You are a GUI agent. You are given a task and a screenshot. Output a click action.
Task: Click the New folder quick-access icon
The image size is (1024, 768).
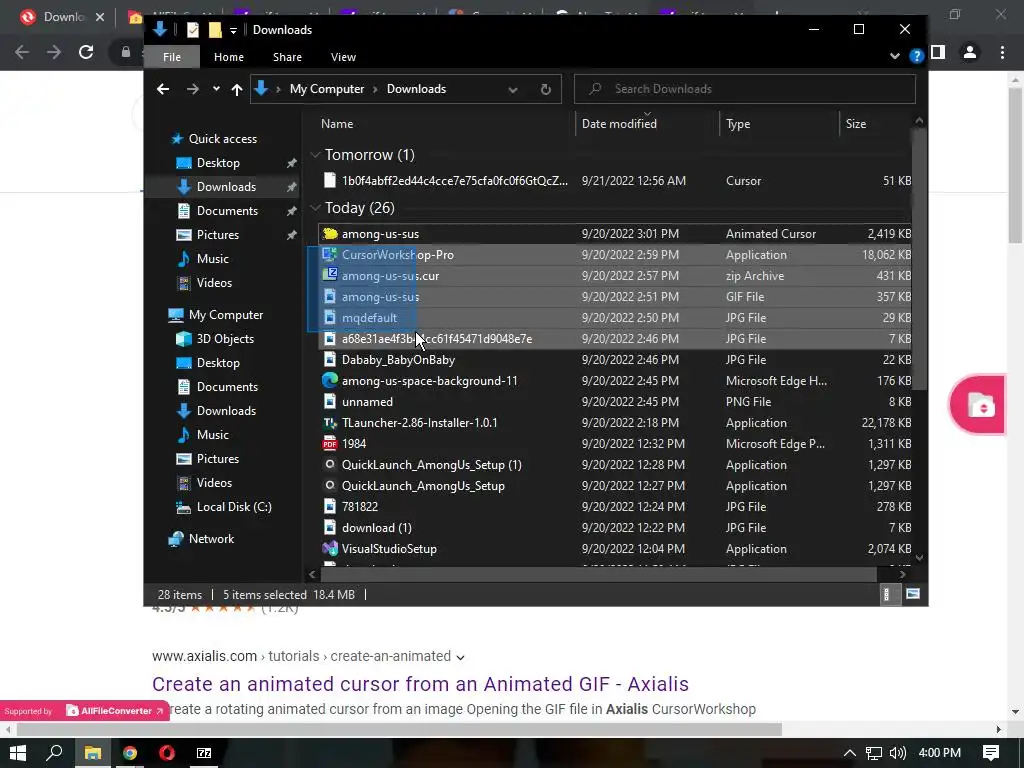[x=215, y=30]
